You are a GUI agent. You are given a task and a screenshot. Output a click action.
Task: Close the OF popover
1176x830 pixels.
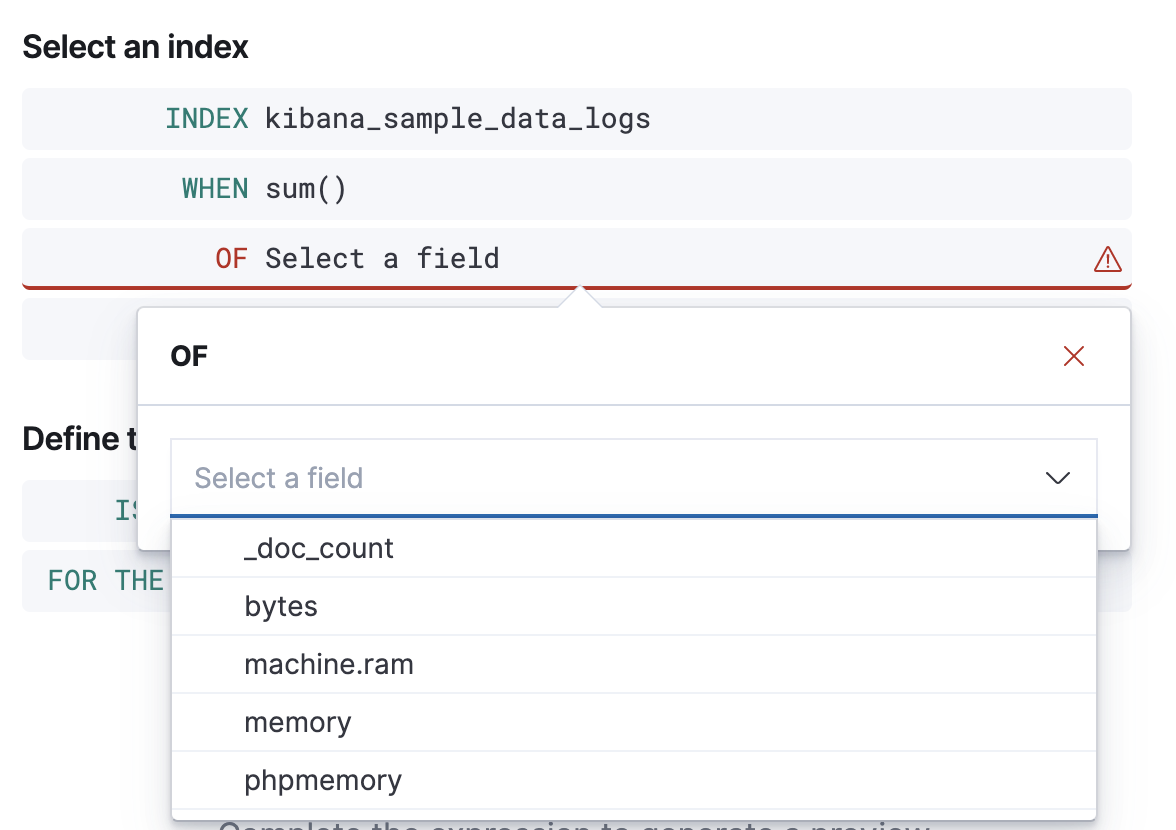[1074, 356]
